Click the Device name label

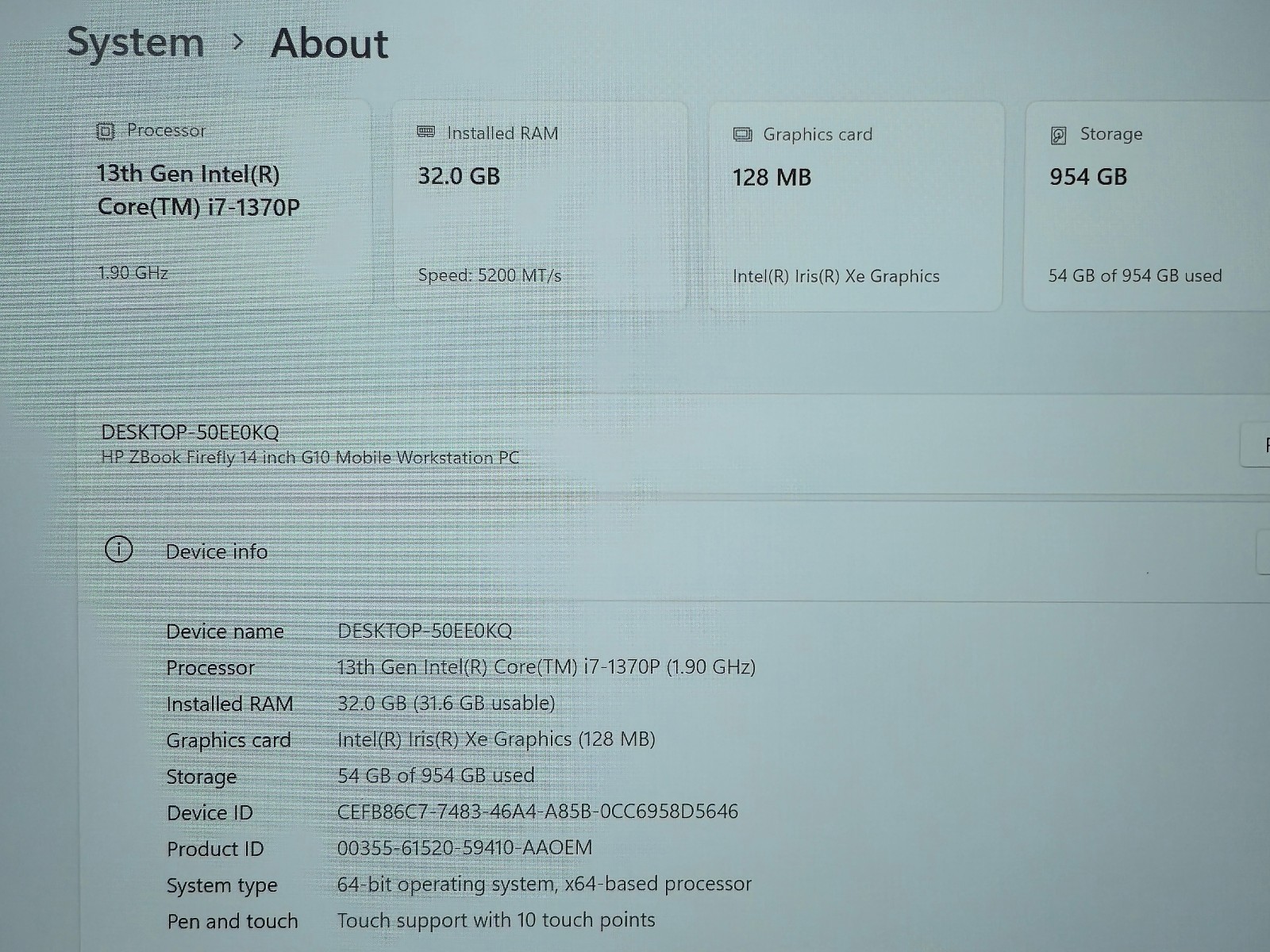(x=225, y=631)
